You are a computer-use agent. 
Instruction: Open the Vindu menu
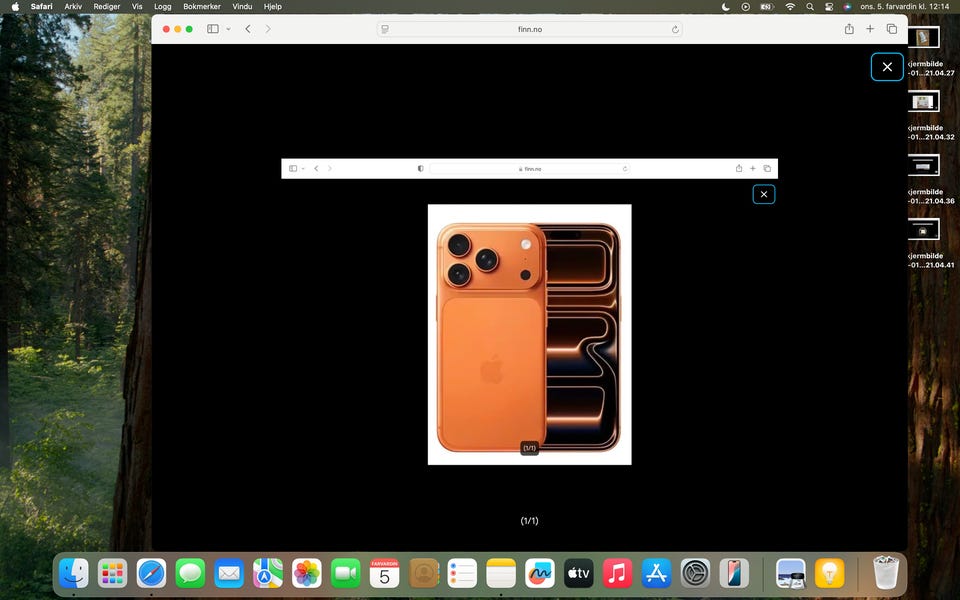[x=242, y=6]
